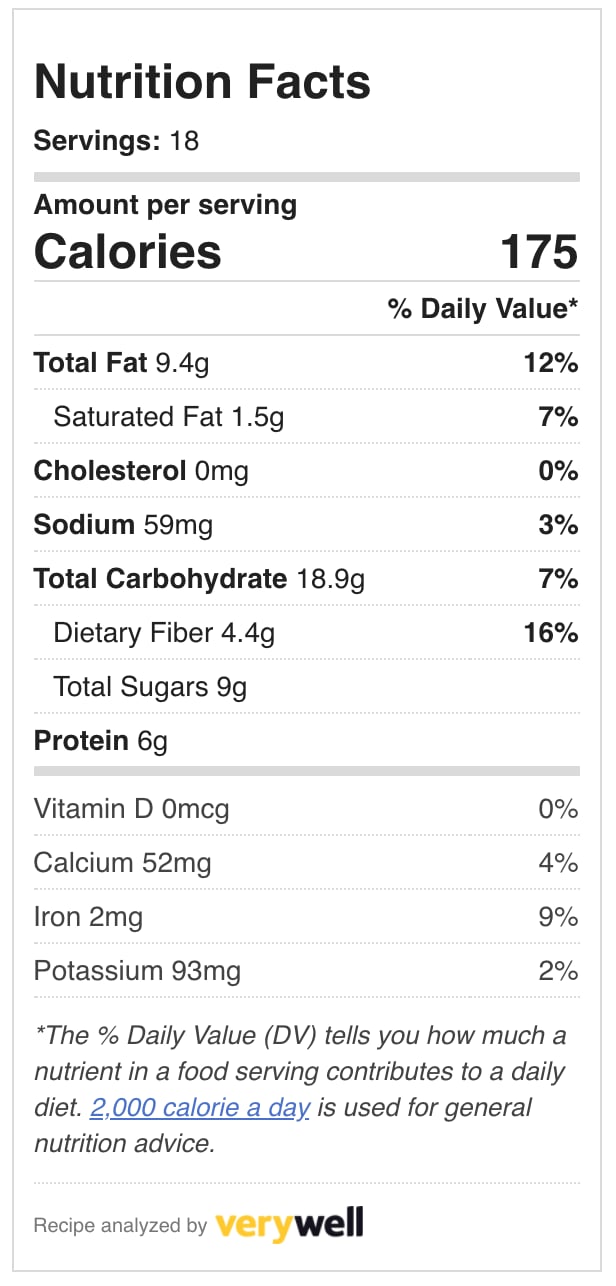
Task: Select the Vitamin D 0mcg row
Action: 307,809
